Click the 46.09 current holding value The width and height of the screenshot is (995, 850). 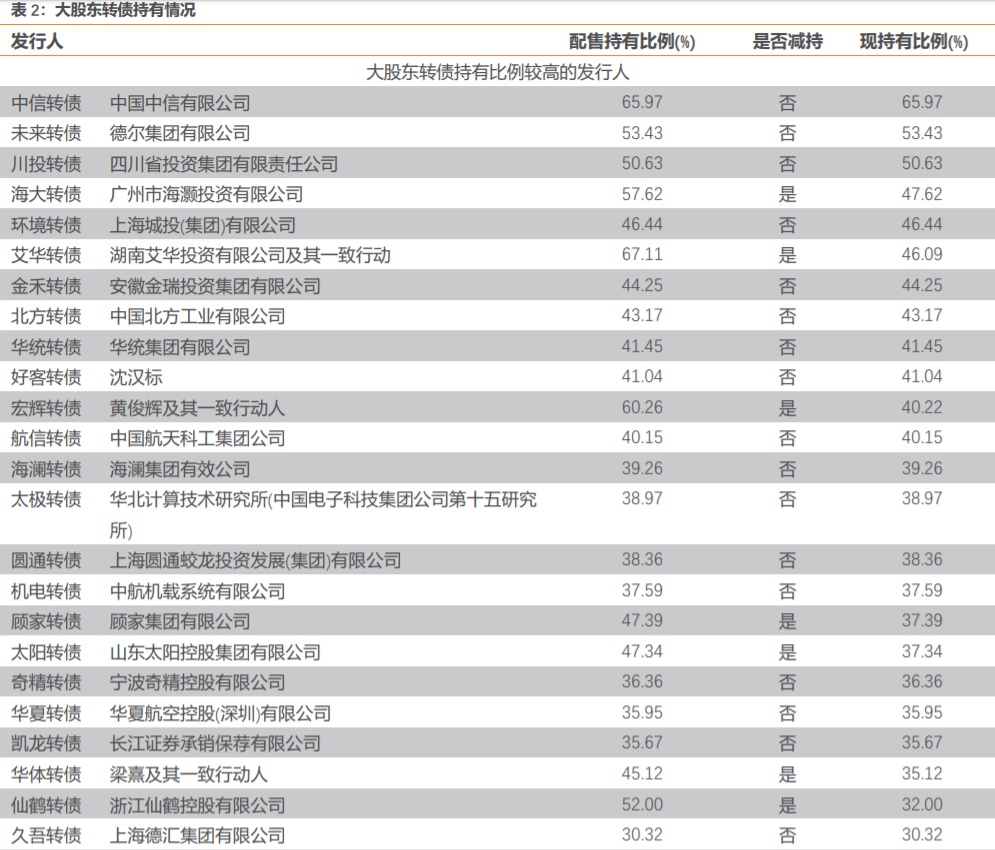(x=921, y=255)
